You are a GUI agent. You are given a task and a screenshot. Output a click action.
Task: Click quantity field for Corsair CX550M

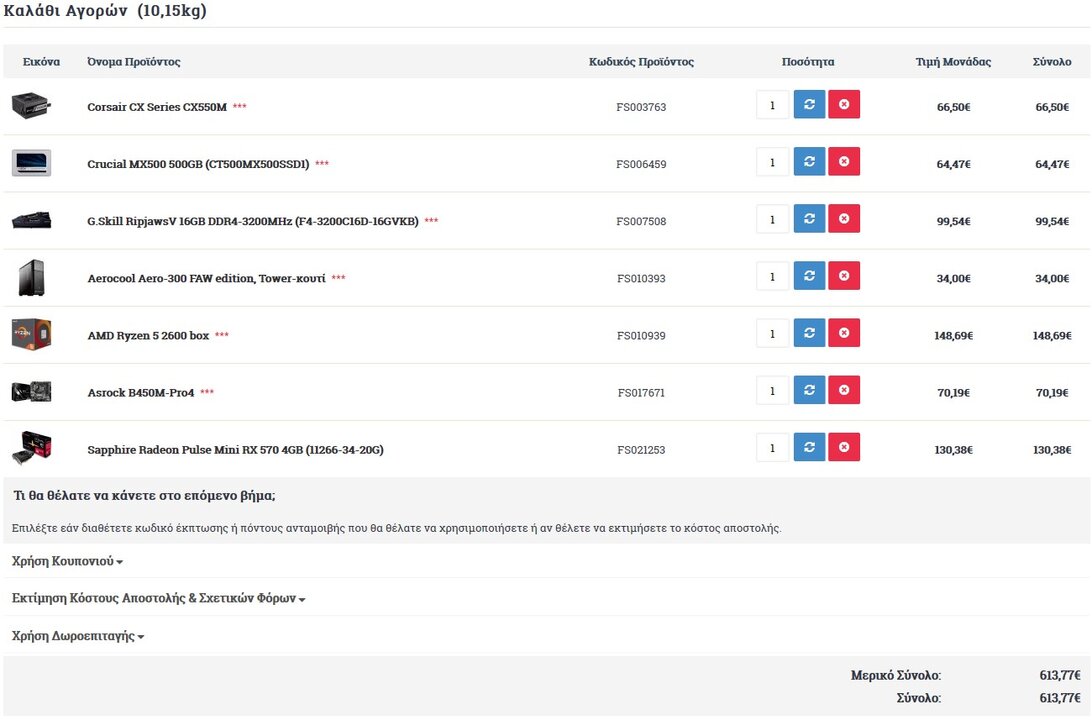point(772,105)
